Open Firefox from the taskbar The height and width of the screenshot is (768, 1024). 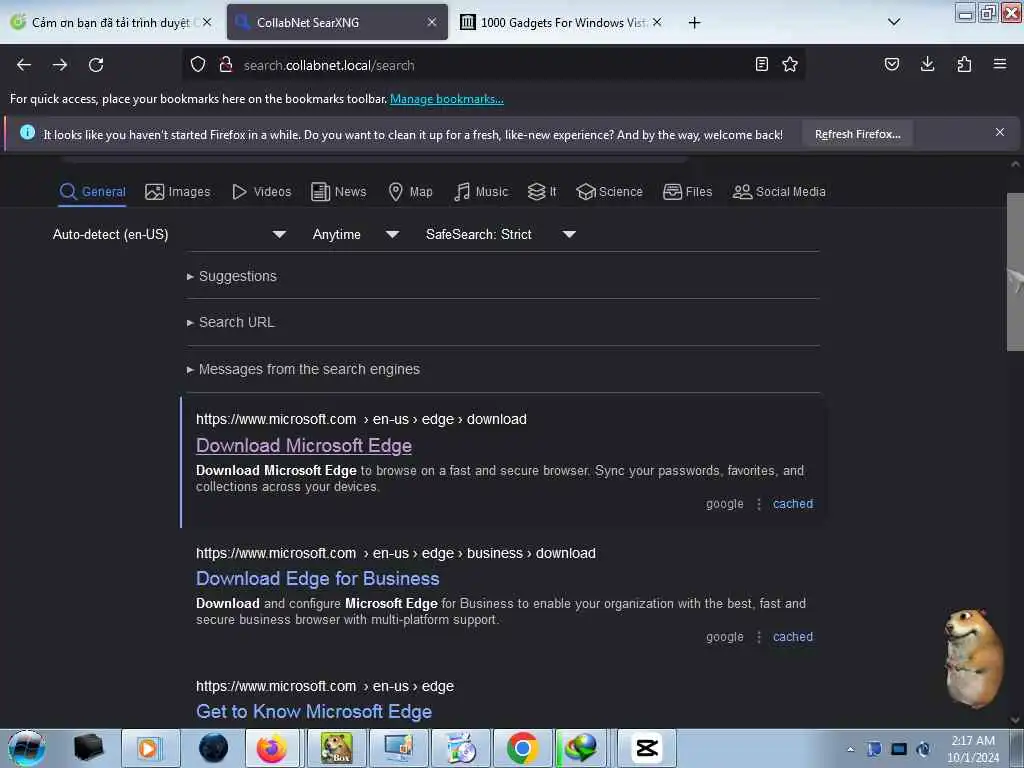click(272, 748)
